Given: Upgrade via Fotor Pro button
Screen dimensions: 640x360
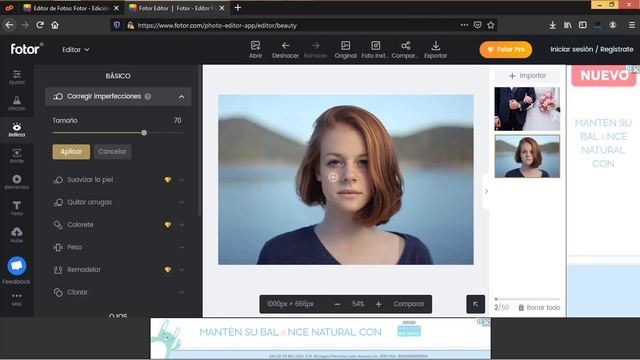Looking at the screenshot, I should pos(505,49).
